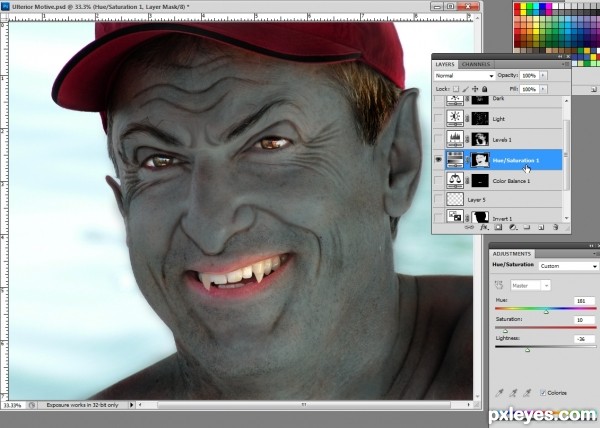Click the Lightness value field
The image size is (600, 428).
[584, 339]
